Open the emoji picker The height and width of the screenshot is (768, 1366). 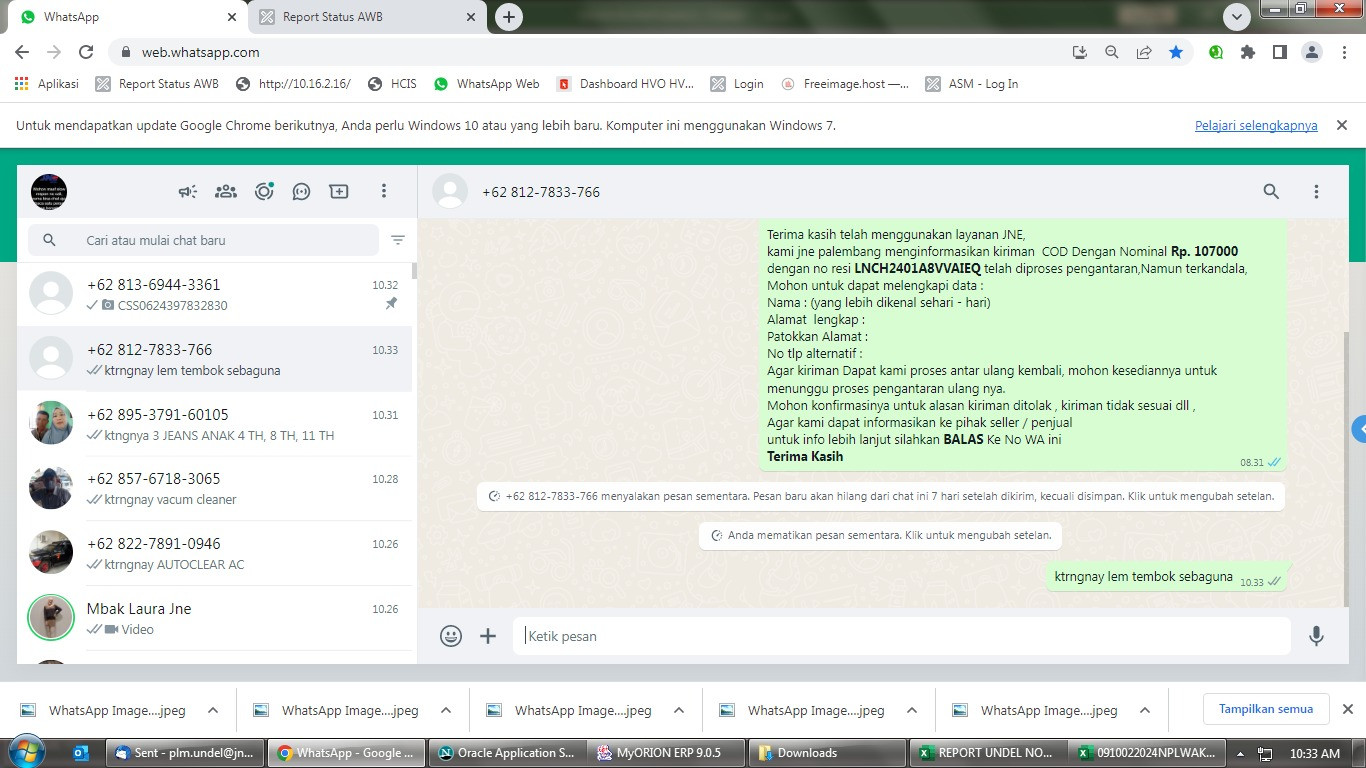[x=451, y=636]
